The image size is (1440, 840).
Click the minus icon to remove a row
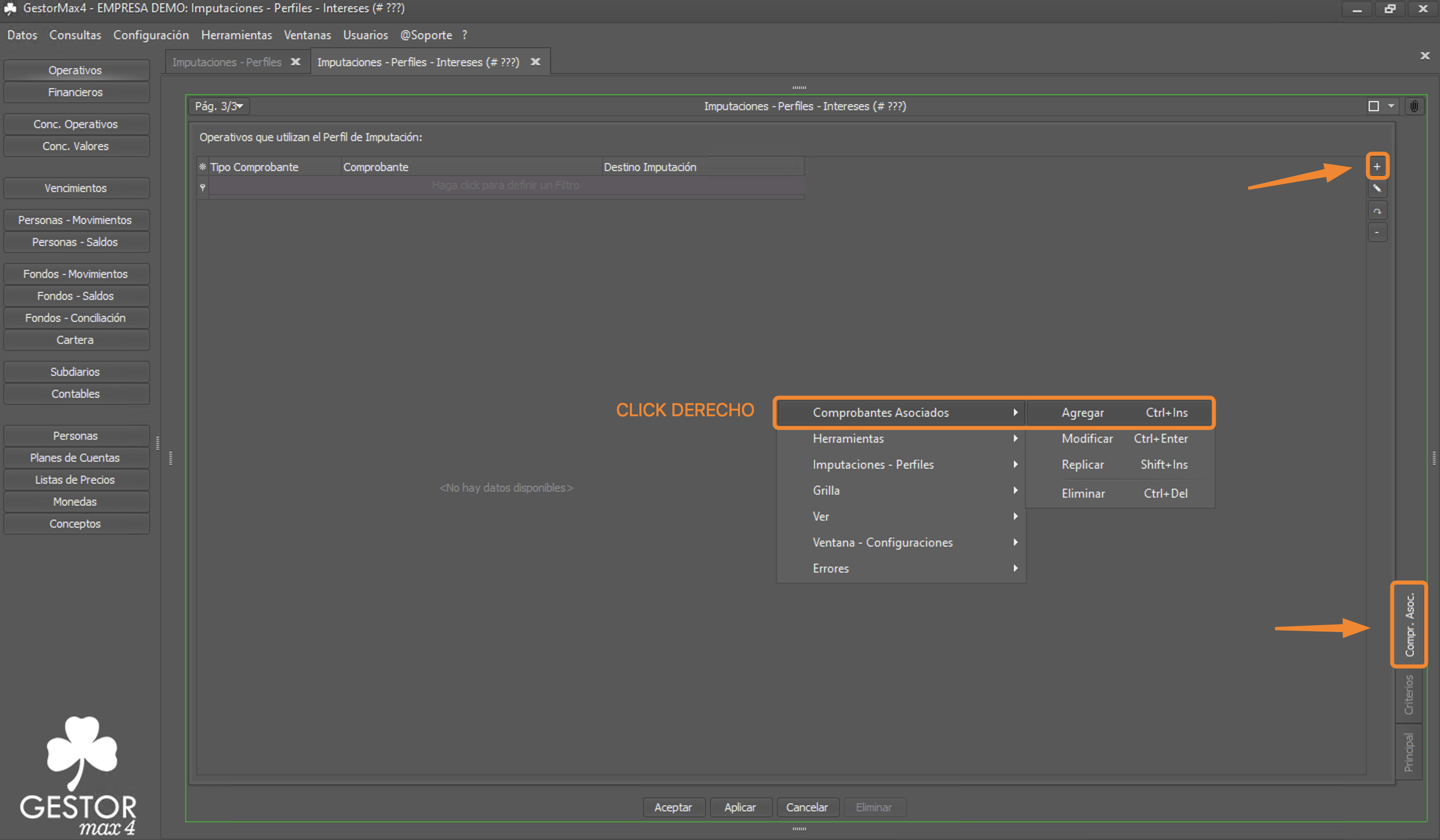[x=1376, y=232]
